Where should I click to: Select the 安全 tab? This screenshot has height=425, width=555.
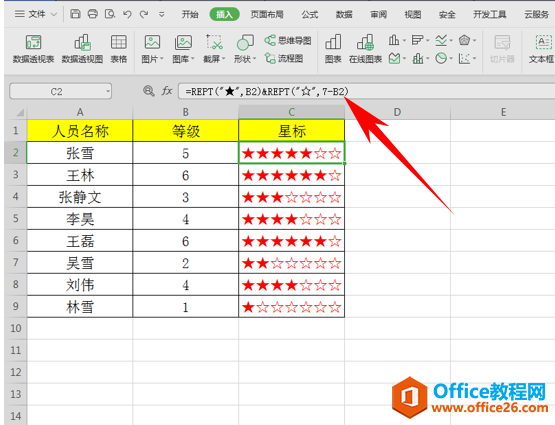coord(447,15)
